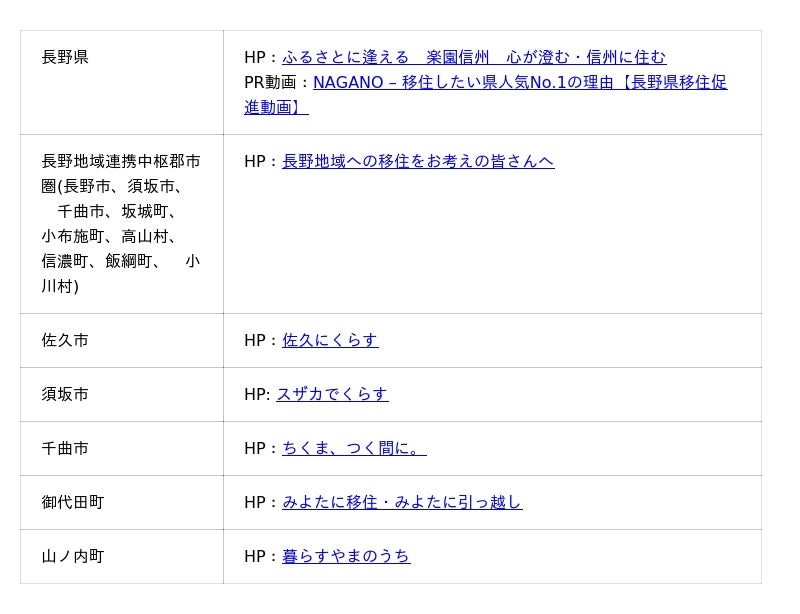
Task: Select the 佐久市 cell text
Action: 65,340
